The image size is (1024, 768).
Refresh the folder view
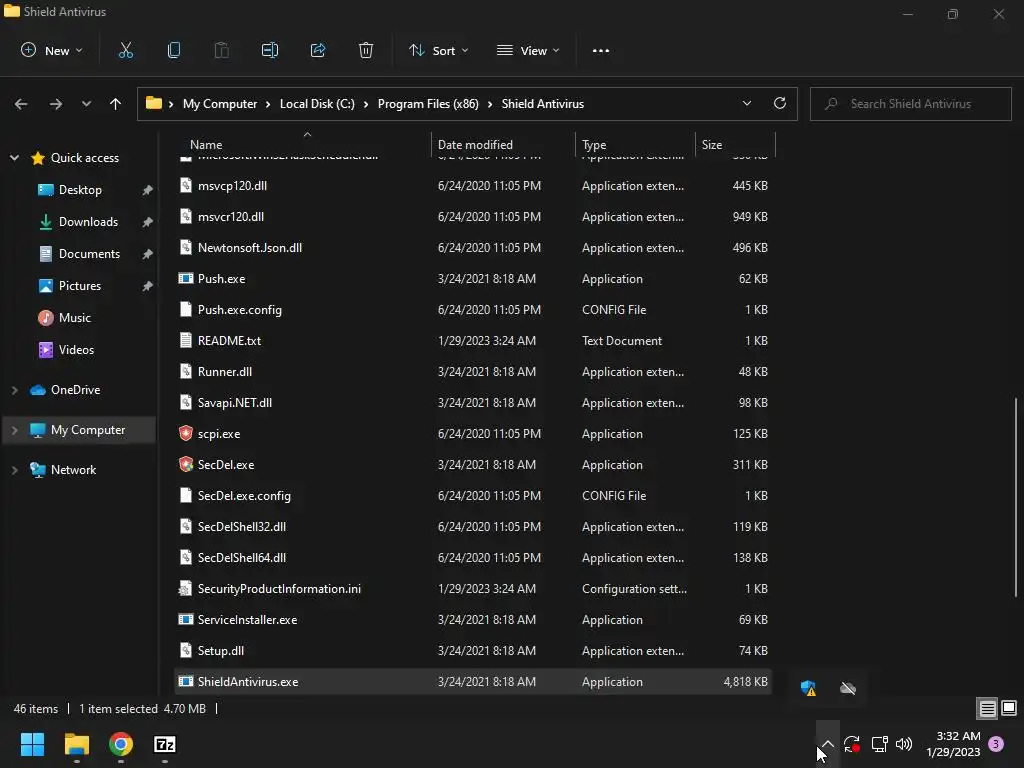pos(780,103)
